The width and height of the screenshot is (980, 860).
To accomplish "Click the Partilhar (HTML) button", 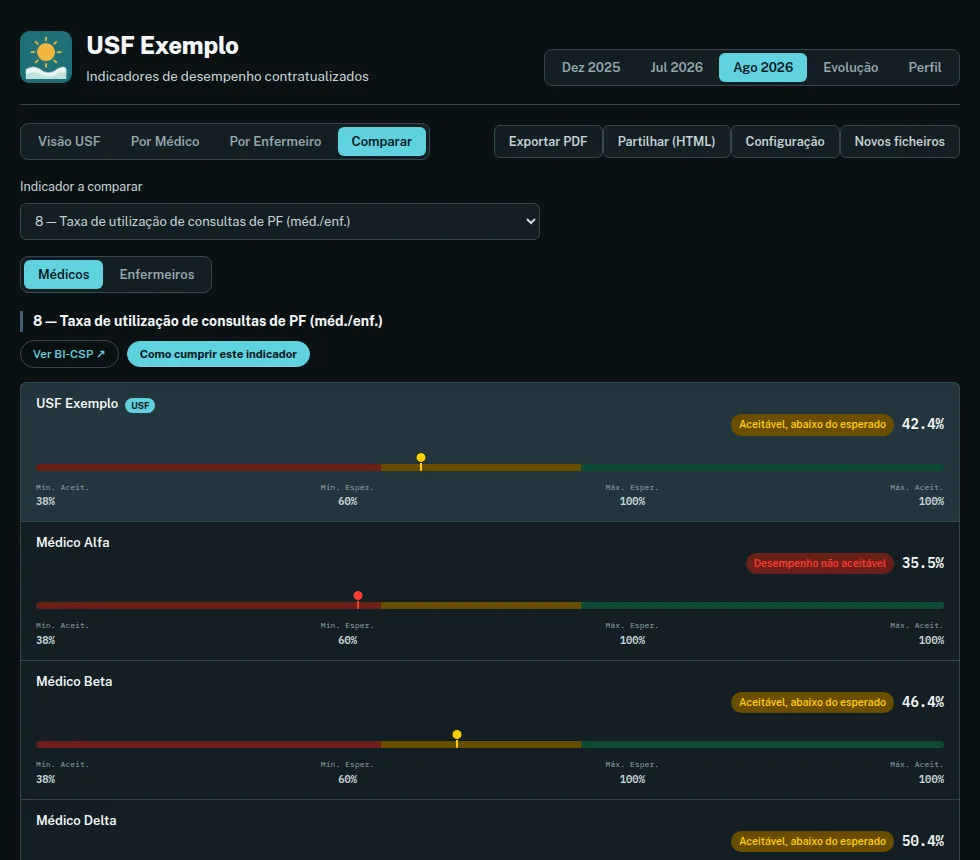I will click(666, 141).
